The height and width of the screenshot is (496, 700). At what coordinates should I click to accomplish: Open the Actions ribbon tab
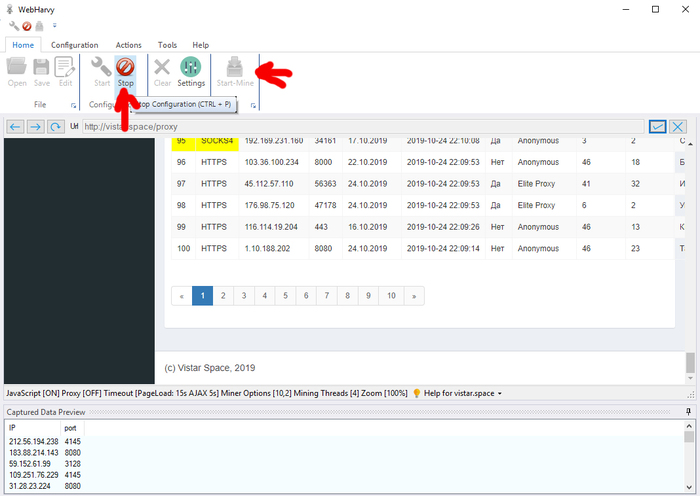(128, 45)
